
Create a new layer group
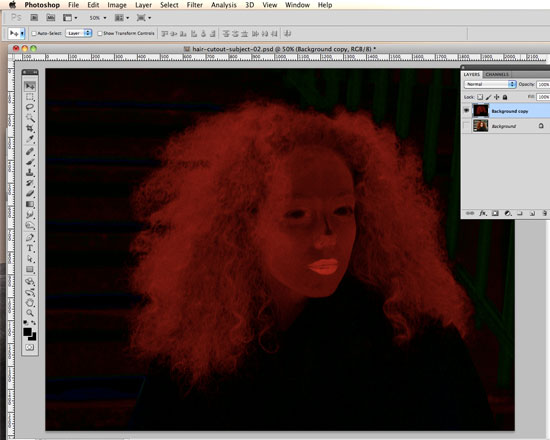pos(520,213)
